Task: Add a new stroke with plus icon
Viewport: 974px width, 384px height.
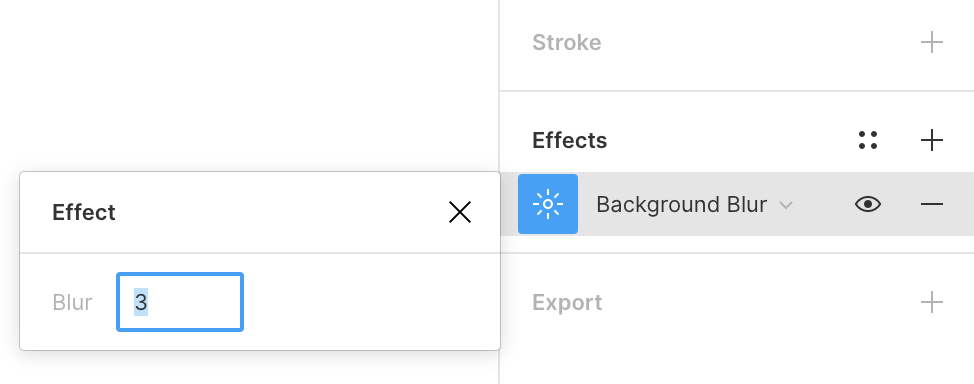Action: point(931,43)
